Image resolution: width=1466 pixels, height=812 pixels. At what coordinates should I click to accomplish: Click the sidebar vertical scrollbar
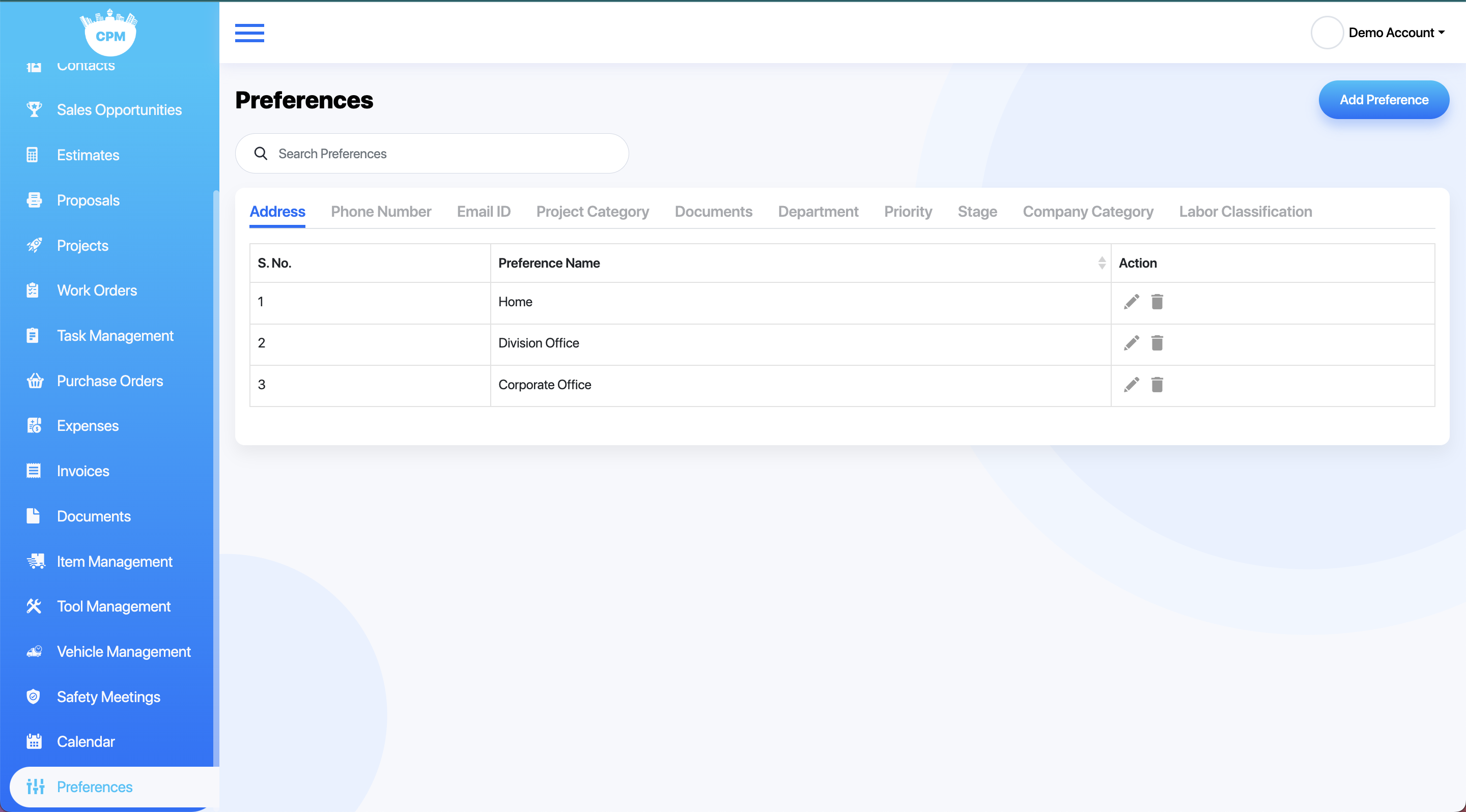216,478
